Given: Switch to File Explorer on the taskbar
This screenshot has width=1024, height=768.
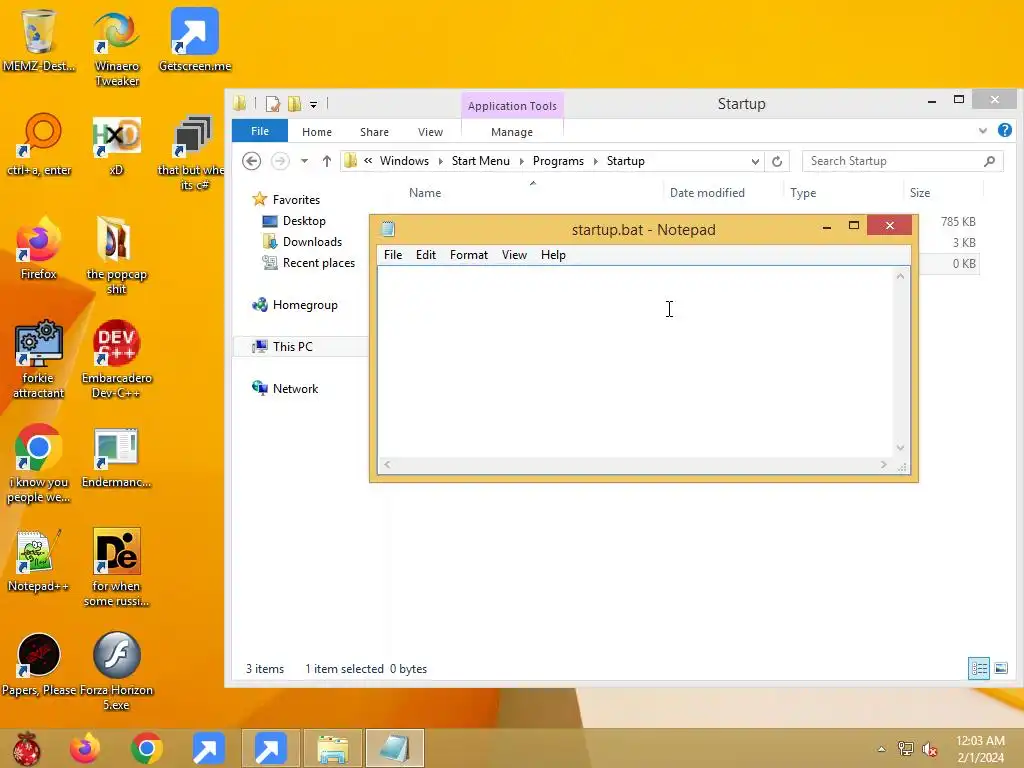Looking at the screenshot, I should click(x=332, y=748).
